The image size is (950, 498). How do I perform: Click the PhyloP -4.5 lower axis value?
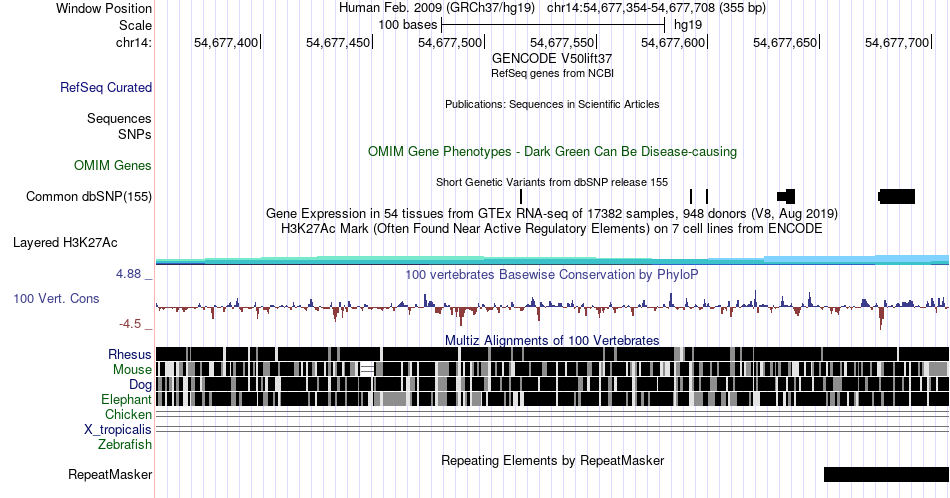click(130, 324)
